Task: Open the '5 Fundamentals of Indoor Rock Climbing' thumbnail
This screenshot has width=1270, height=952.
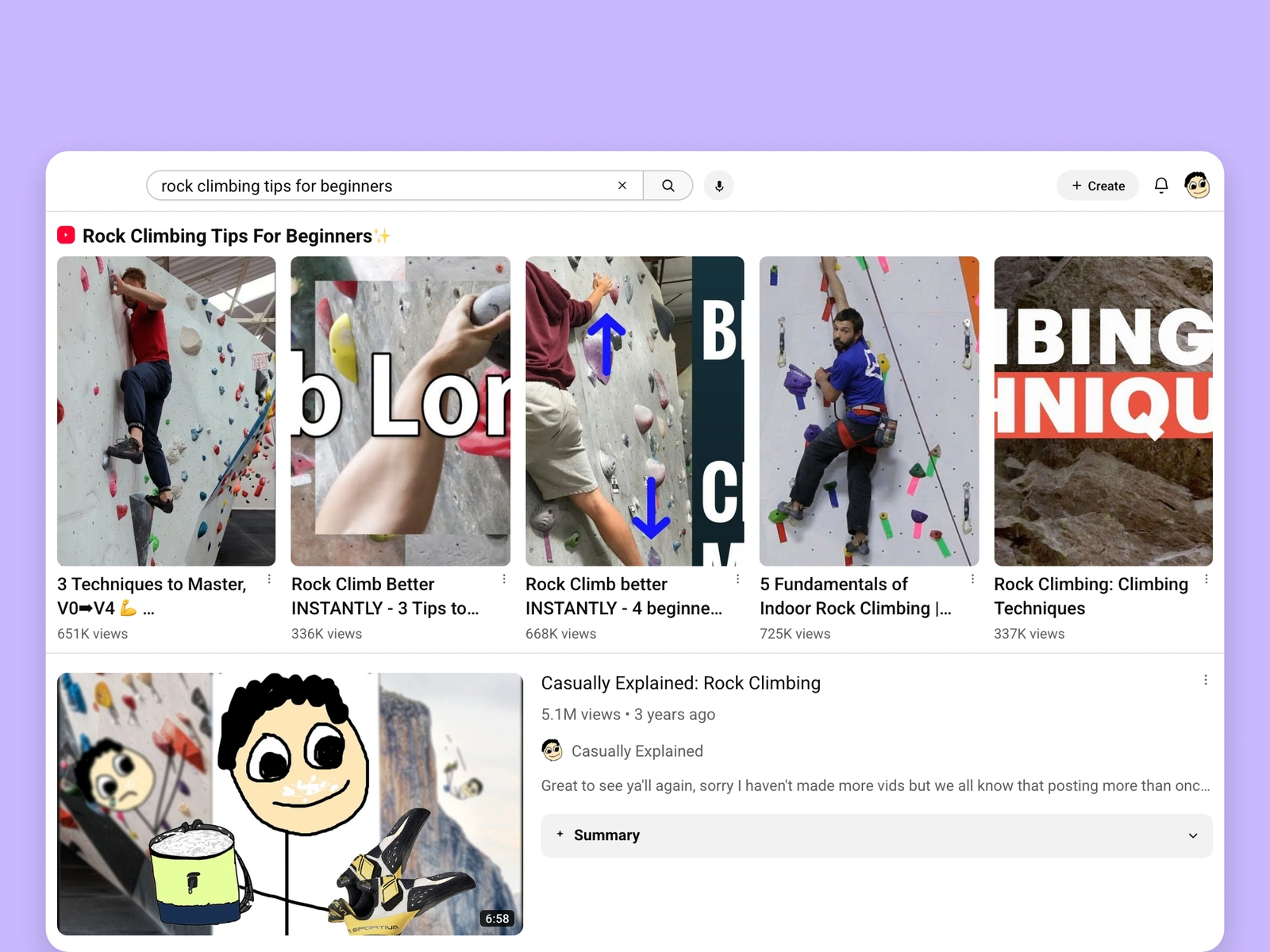Action: (x=869, y=411)
